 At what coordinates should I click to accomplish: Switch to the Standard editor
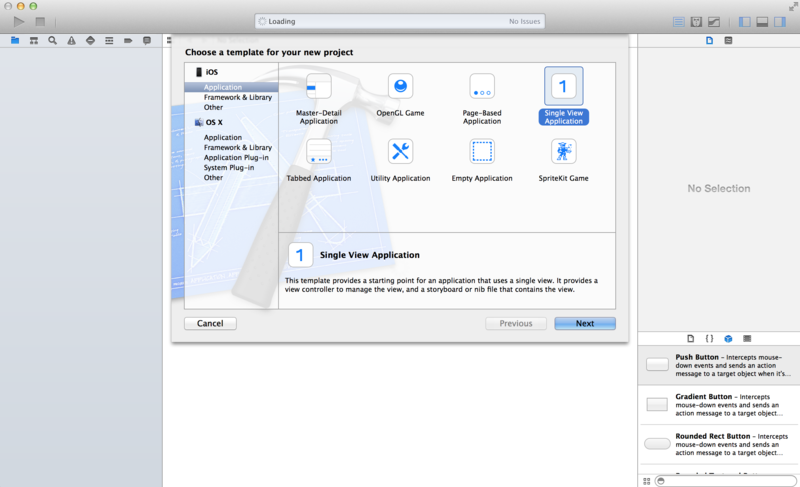click(679, 22)
